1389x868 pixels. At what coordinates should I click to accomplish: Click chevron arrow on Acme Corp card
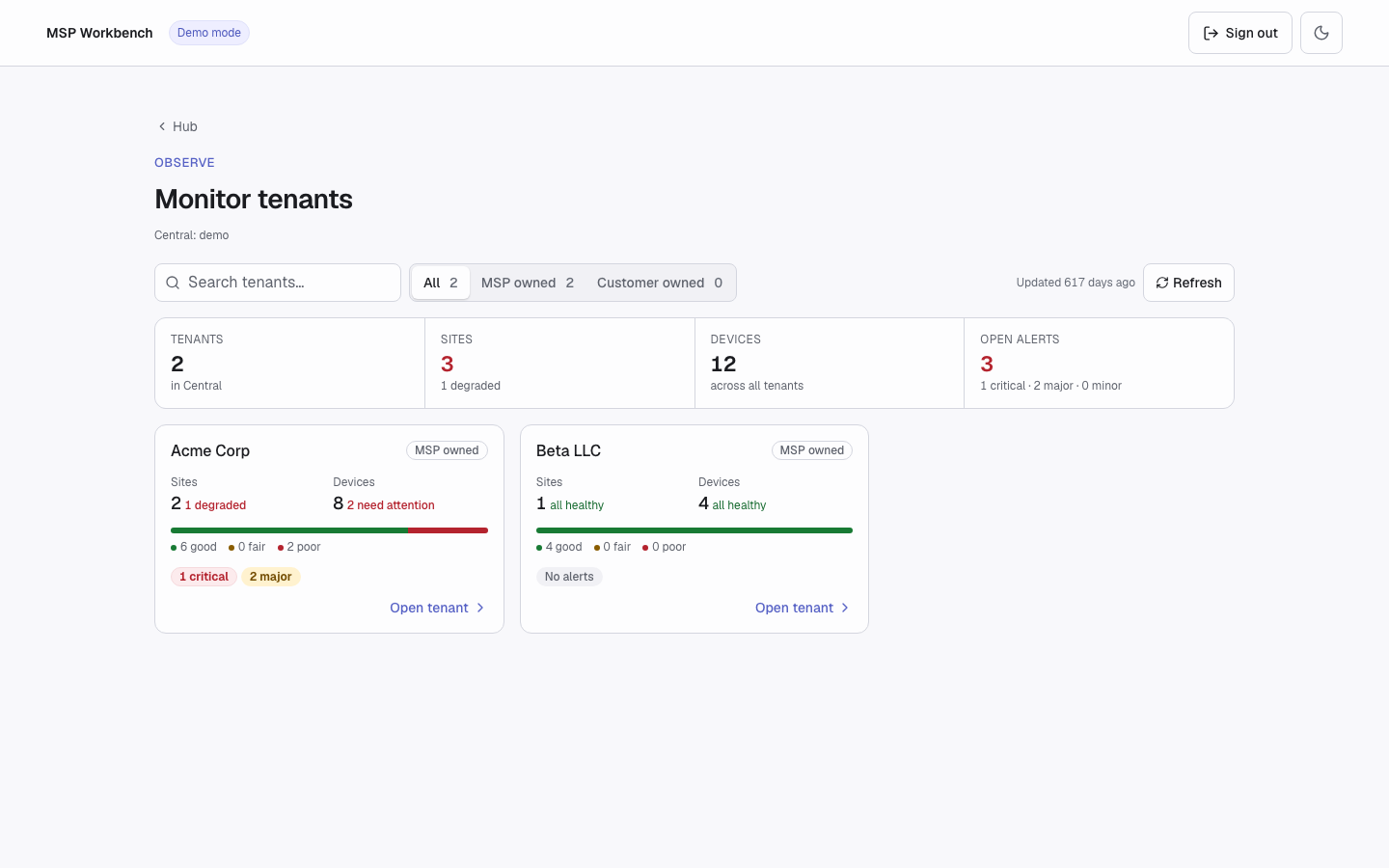pyautogui.click(x=480, y=608)
